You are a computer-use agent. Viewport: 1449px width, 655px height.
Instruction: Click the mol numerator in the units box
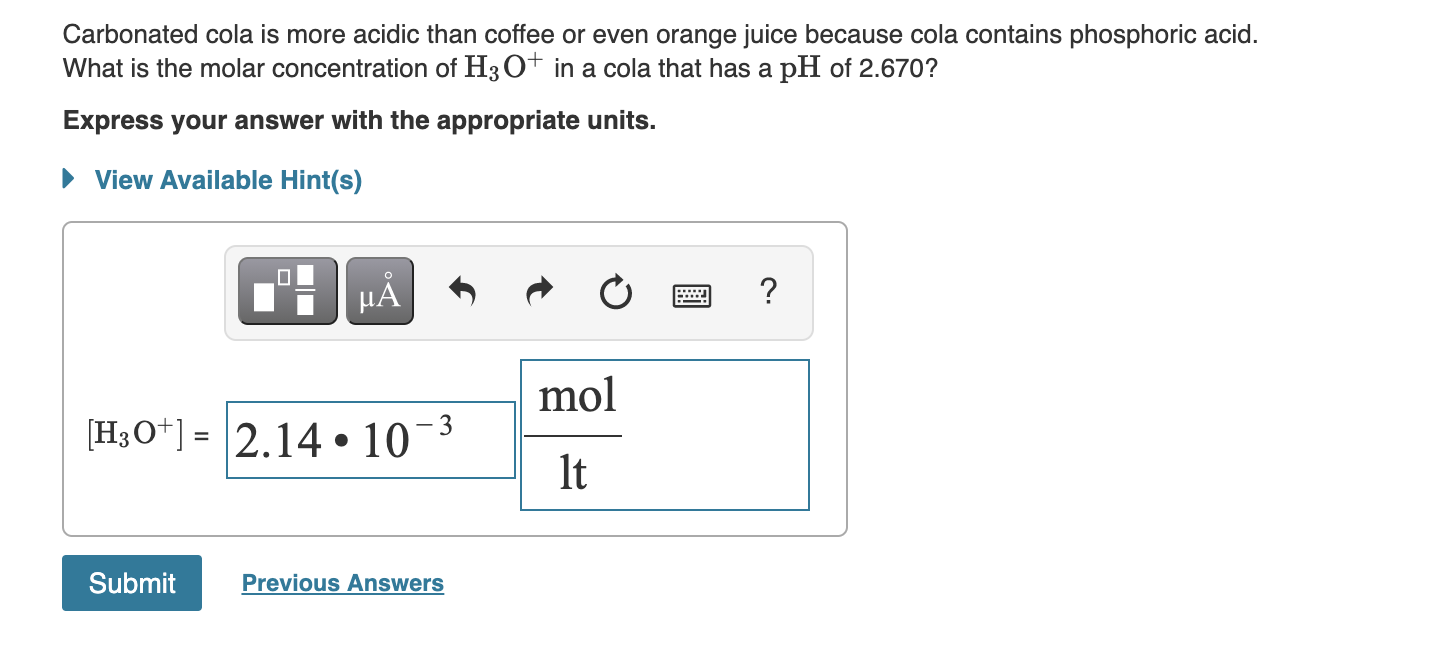pyautogui.click(x=577, y=396)
